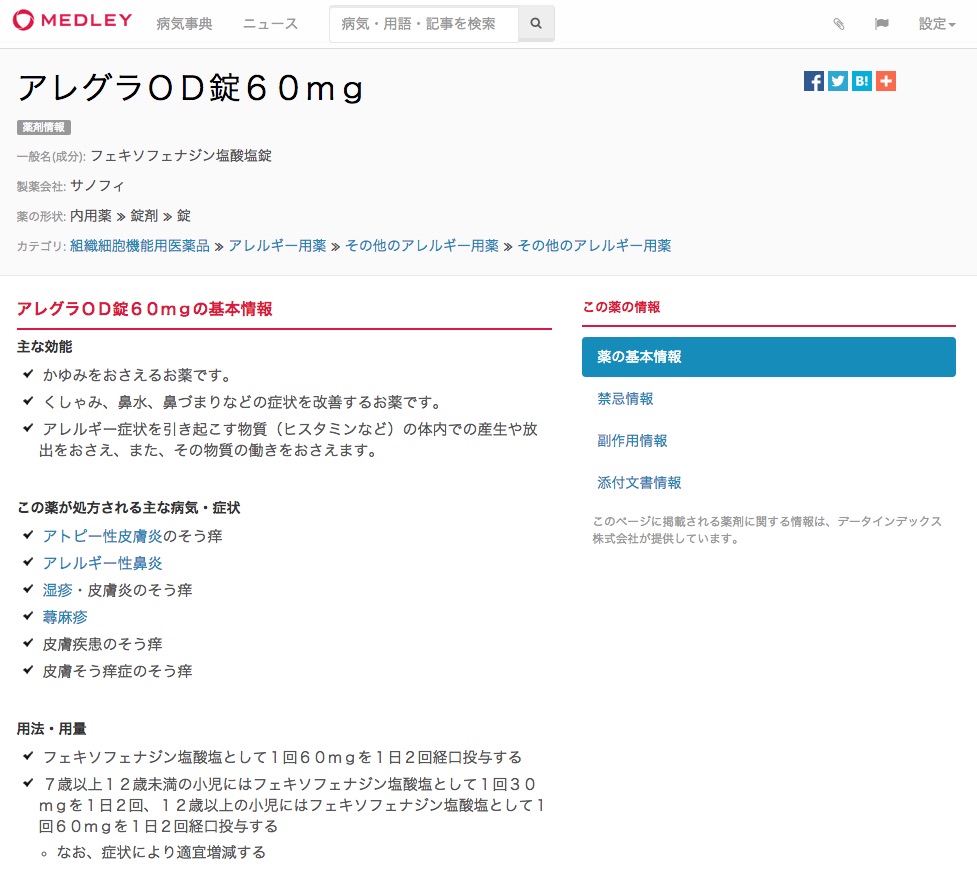Click the この薬の情報 sidebar heading
The width and height of the screenshot is (977, 891).
(621, 307)
